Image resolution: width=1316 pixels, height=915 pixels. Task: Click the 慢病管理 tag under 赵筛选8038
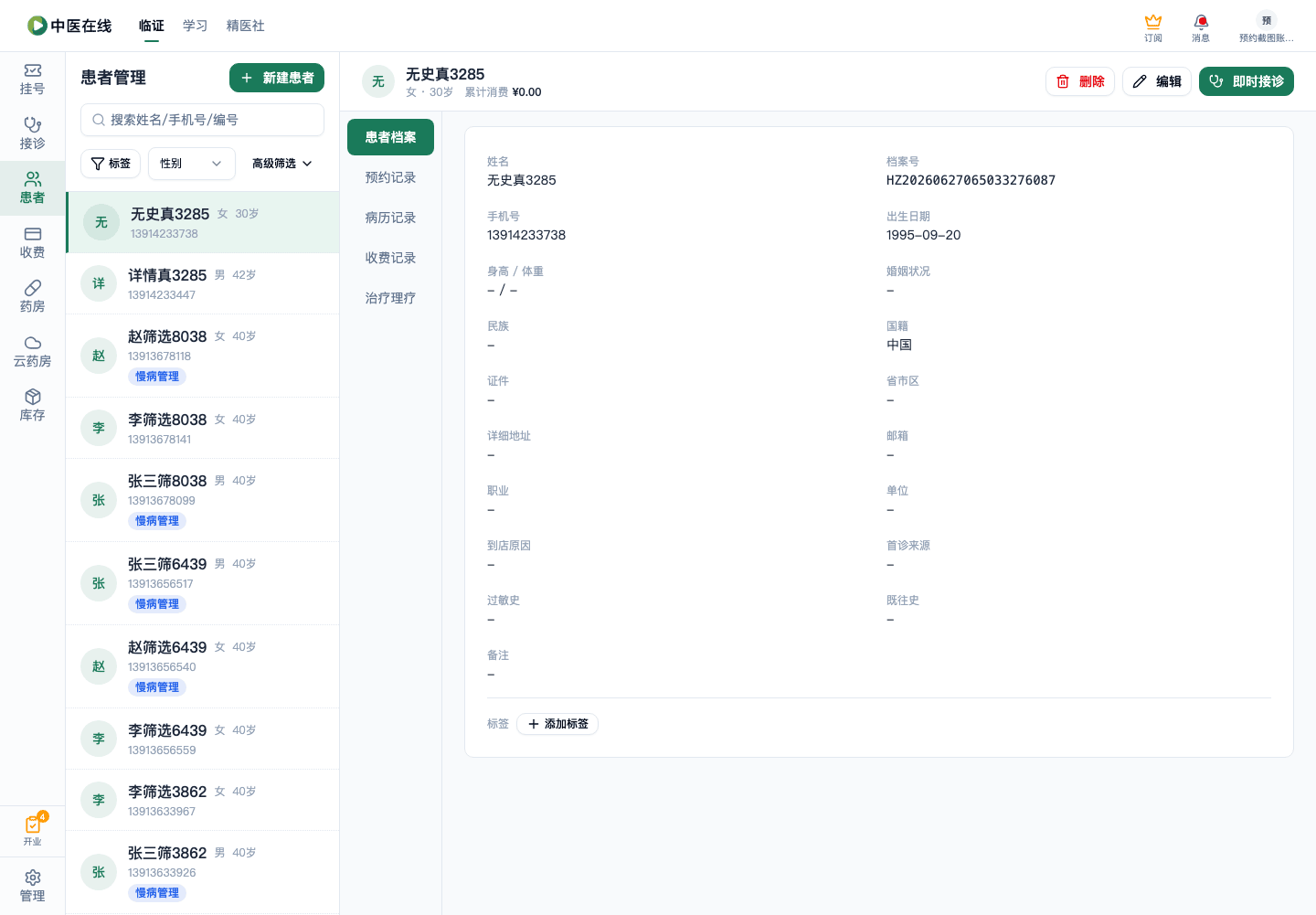coord(157,377)
